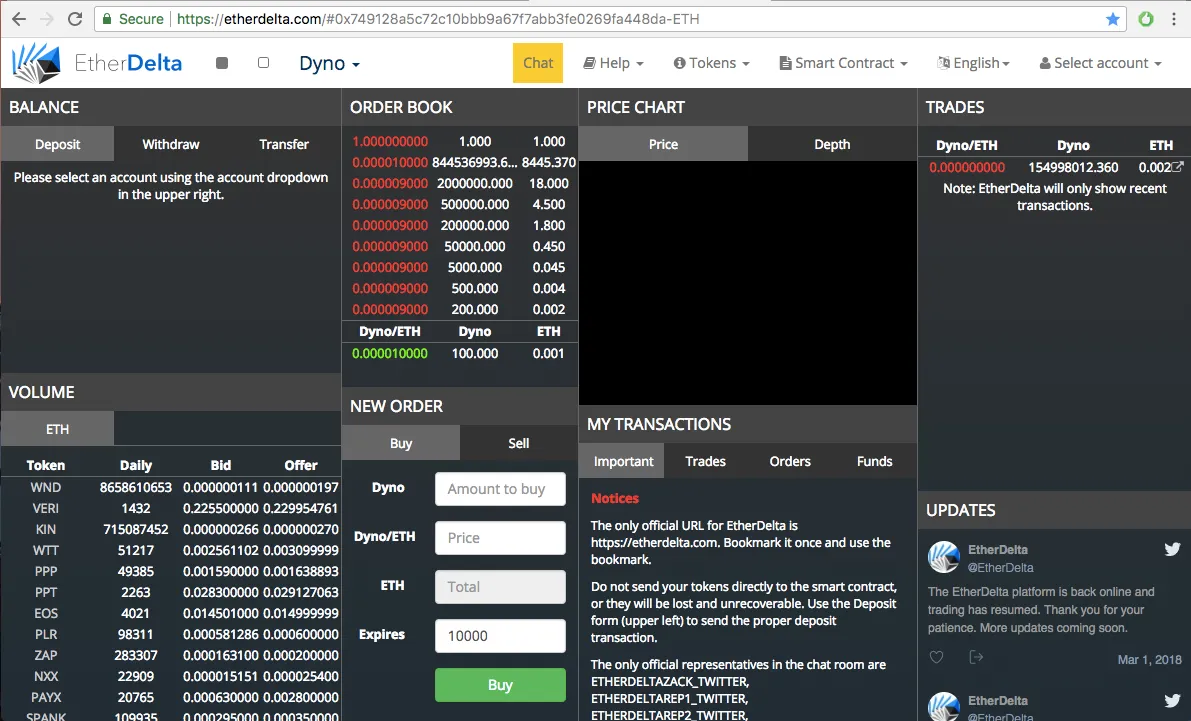Select the sell order with 2000000.000 Dyno

click(460, 183)
